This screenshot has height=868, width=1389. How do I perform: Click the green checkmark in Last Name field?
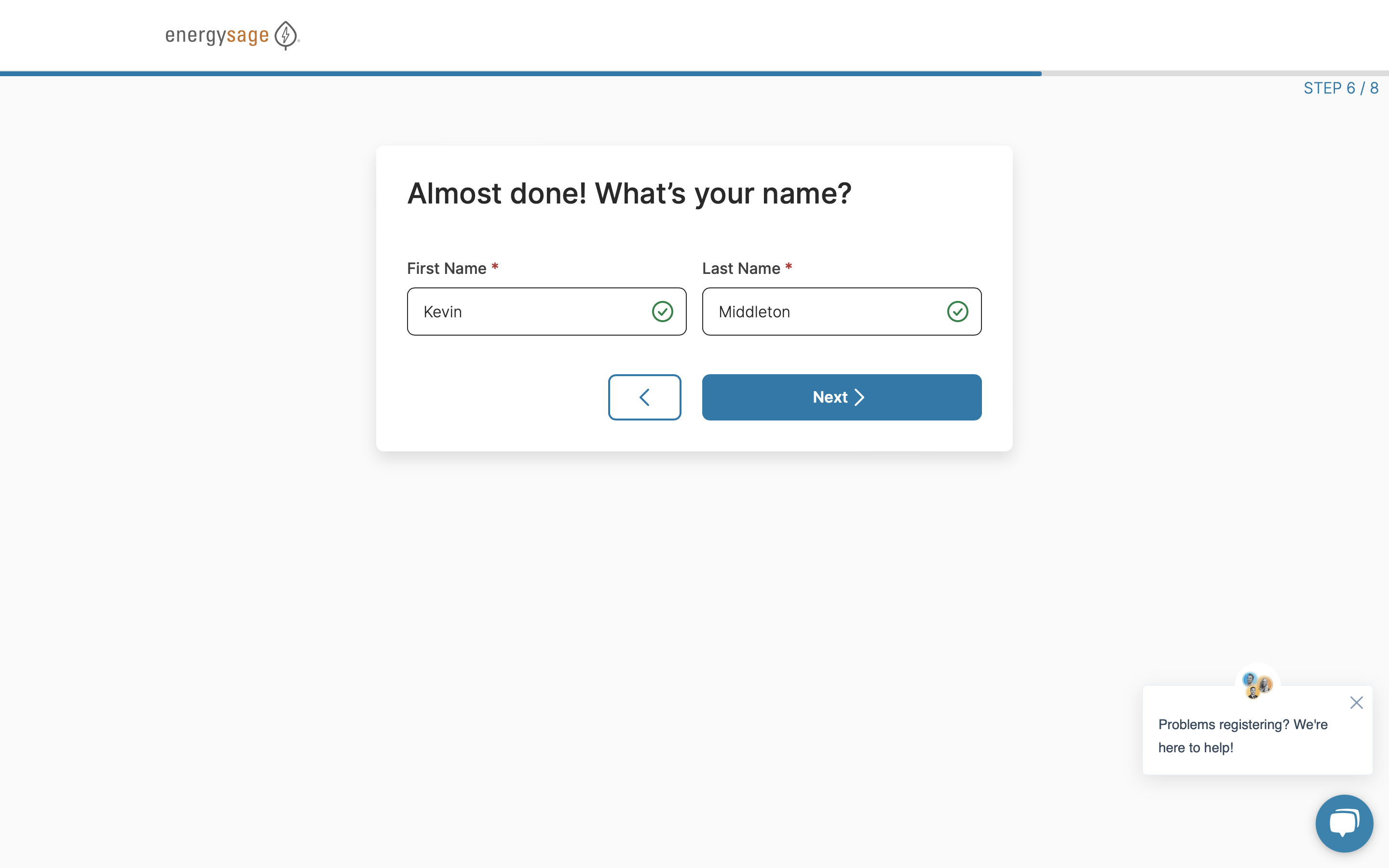coord(957,312)
